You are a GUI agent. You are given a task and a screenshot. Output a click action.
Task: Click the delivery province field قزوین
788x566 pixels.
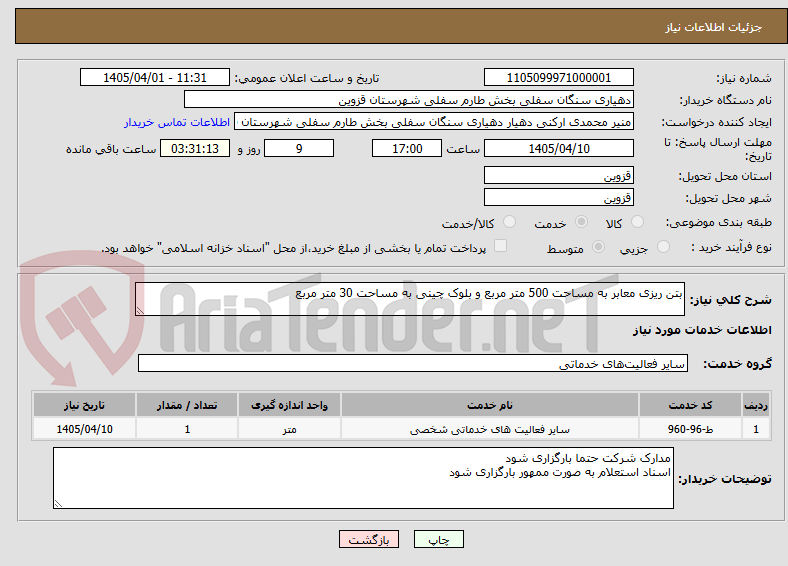click(558, 175)
